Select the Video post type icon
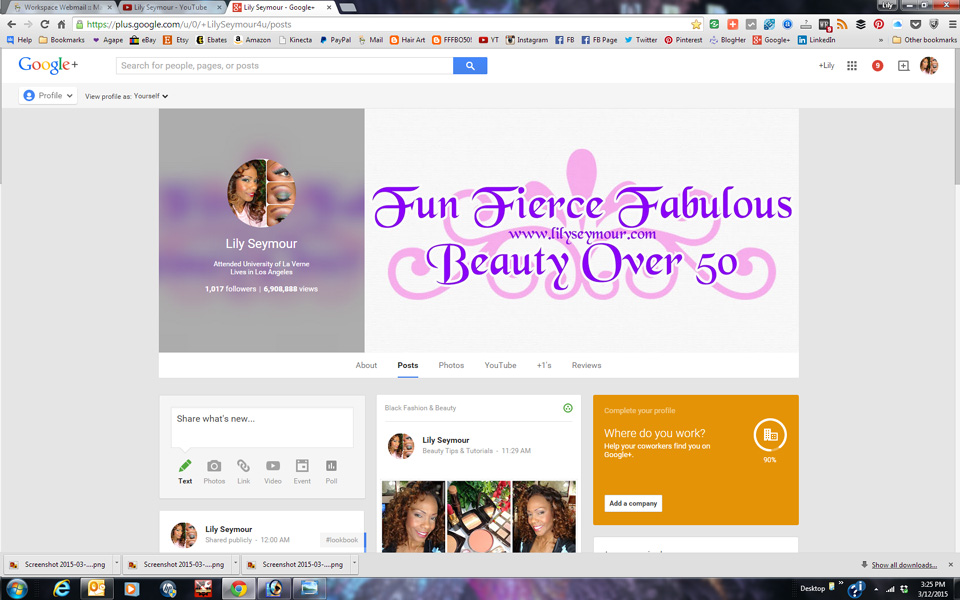 [272, 471]
